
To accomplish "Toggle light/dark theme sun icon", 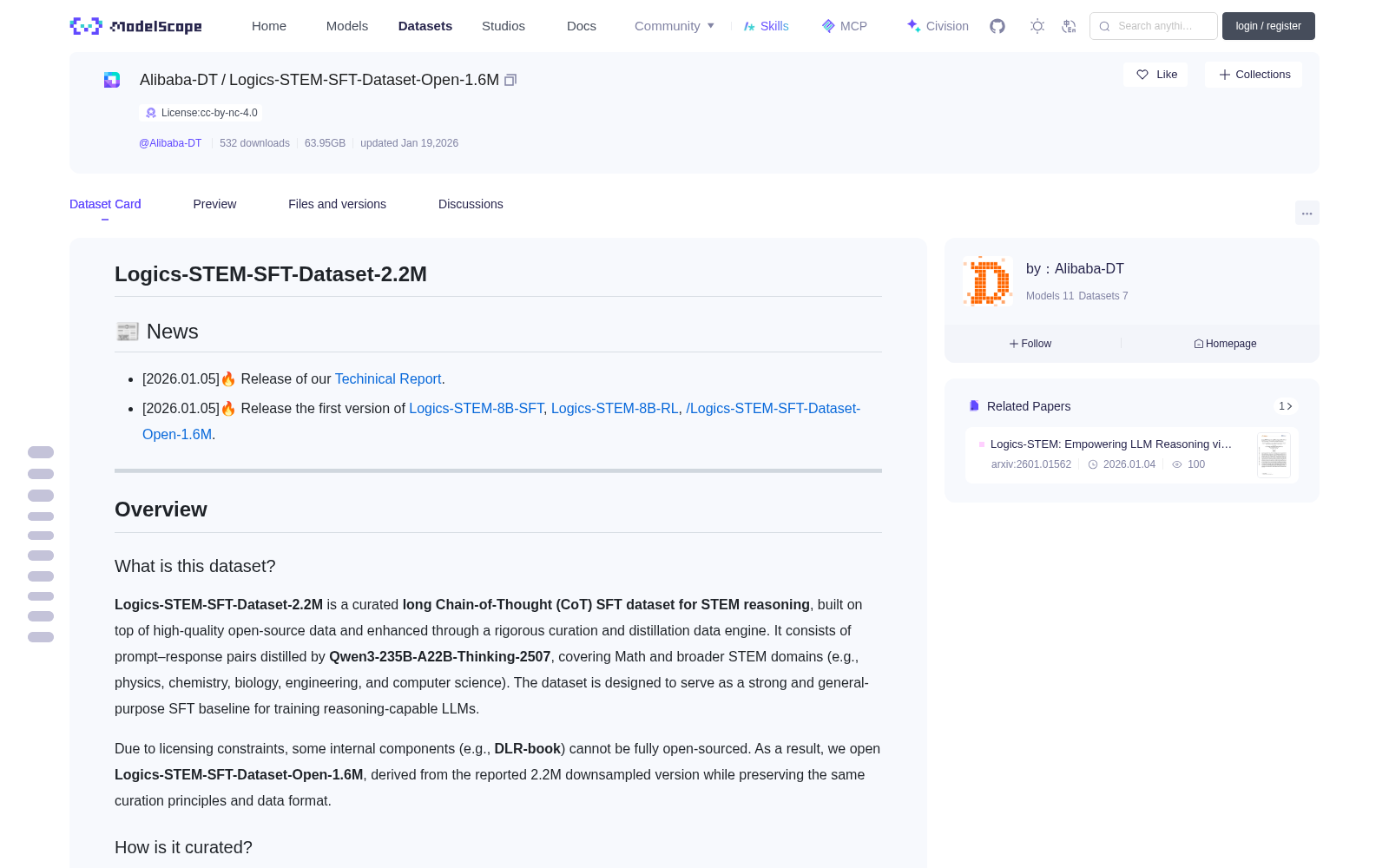I will pyautogui.click(x=1037, y=26).
